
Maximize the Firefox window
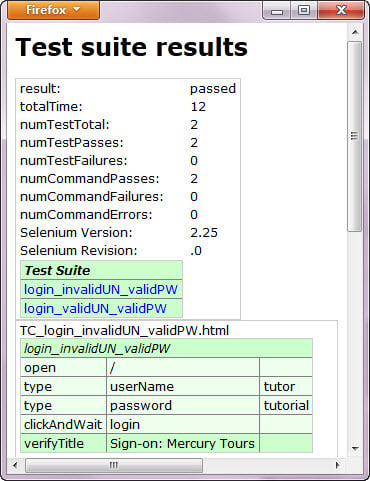point(304,11)
